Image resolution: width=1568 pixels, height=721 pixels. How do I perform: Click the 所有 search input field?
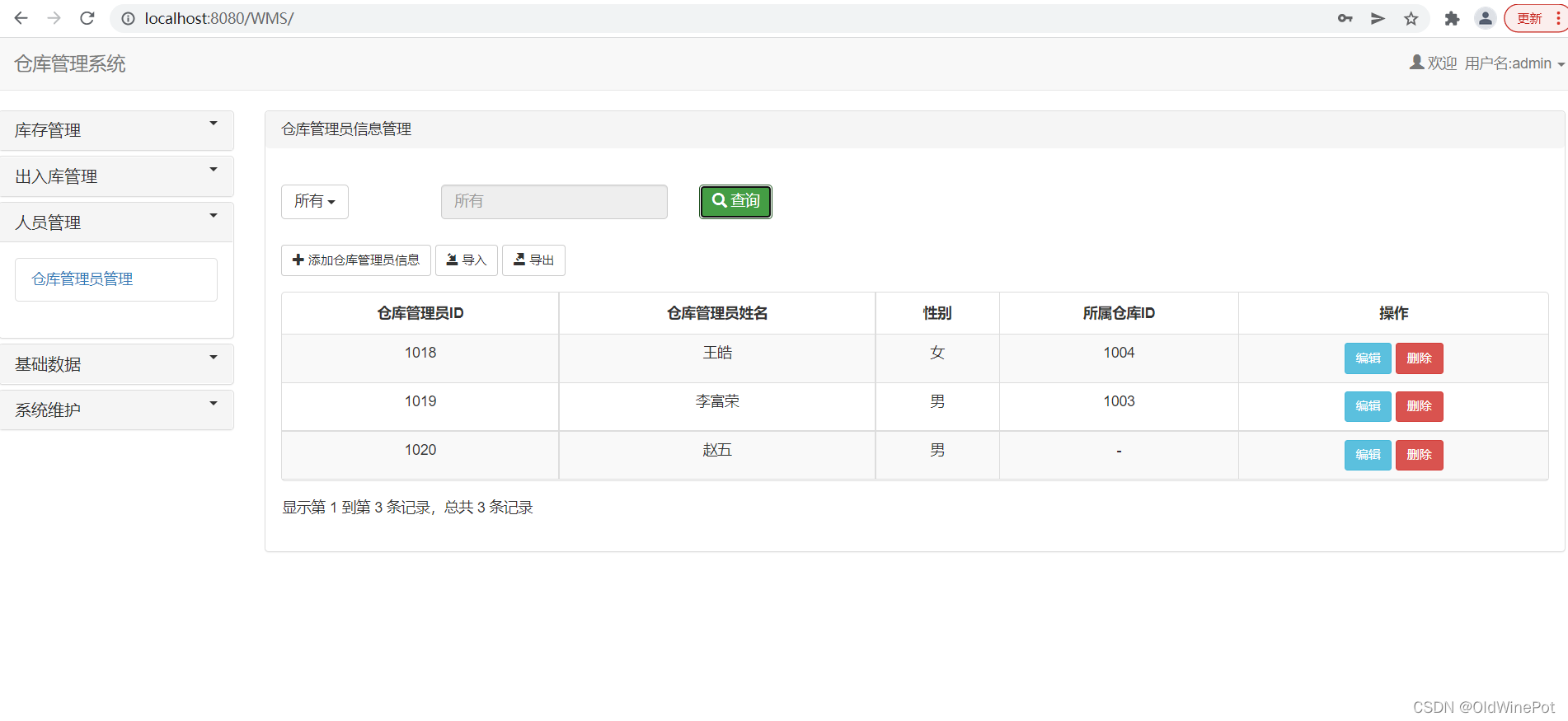pyautogui.click(x=554, y=202)
